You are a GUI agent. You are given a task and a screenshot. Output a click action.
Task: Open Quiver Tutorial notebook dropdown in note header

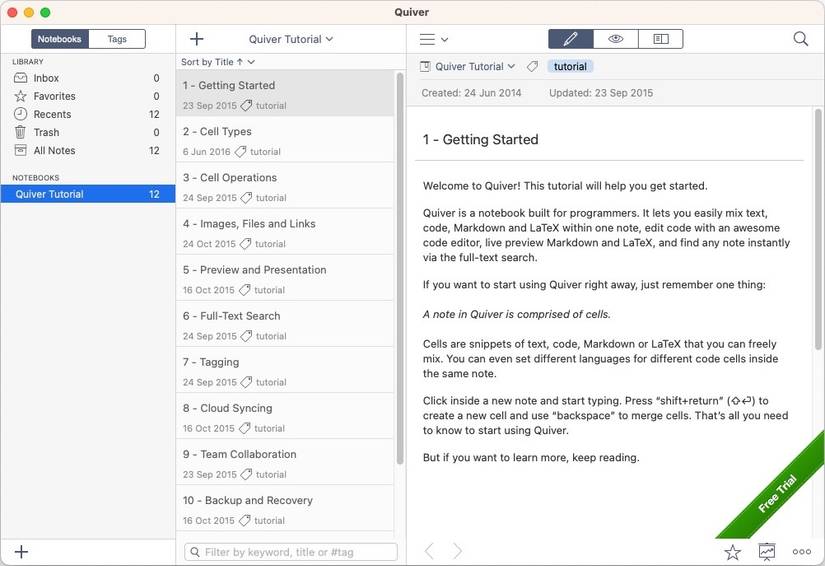pyautogui.click(x=468, y=66)
